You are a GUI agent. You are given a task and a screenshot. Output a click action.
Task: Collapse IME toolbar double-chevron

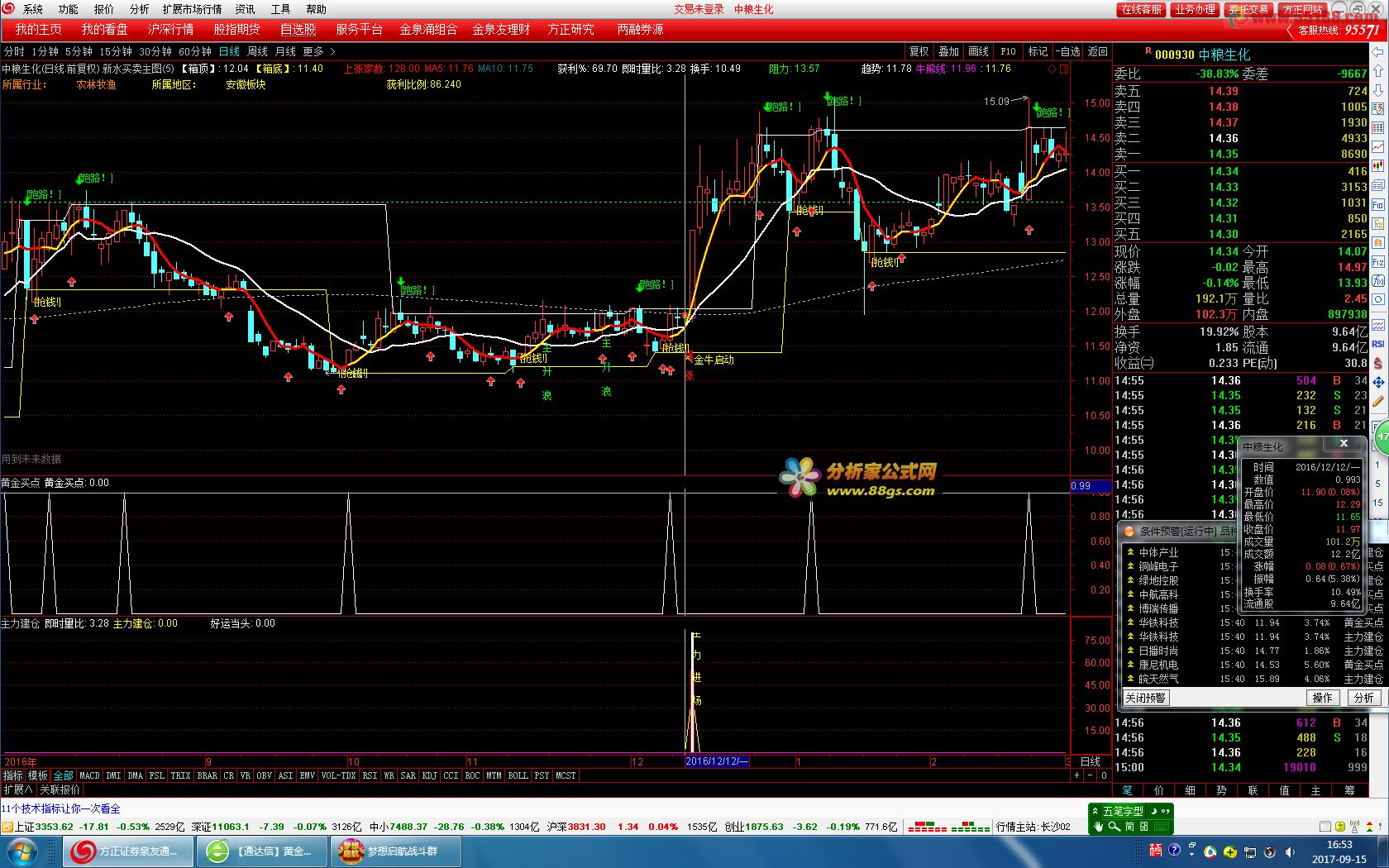(x=1095, y=811)
